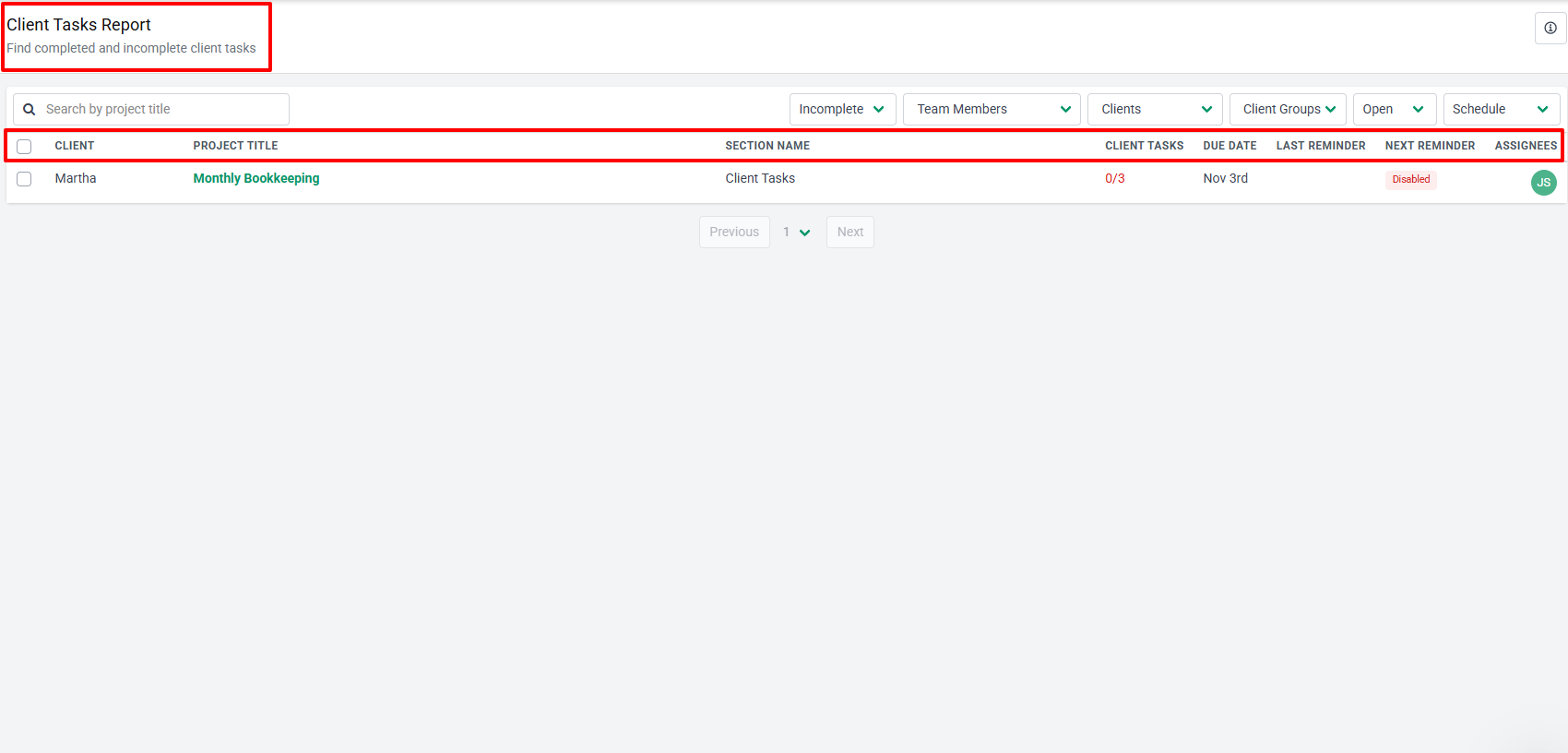Click the ASSIGNEES column header
Image resolution: width=1568 pixels, height=753 pixels.
pos(1526,146)
